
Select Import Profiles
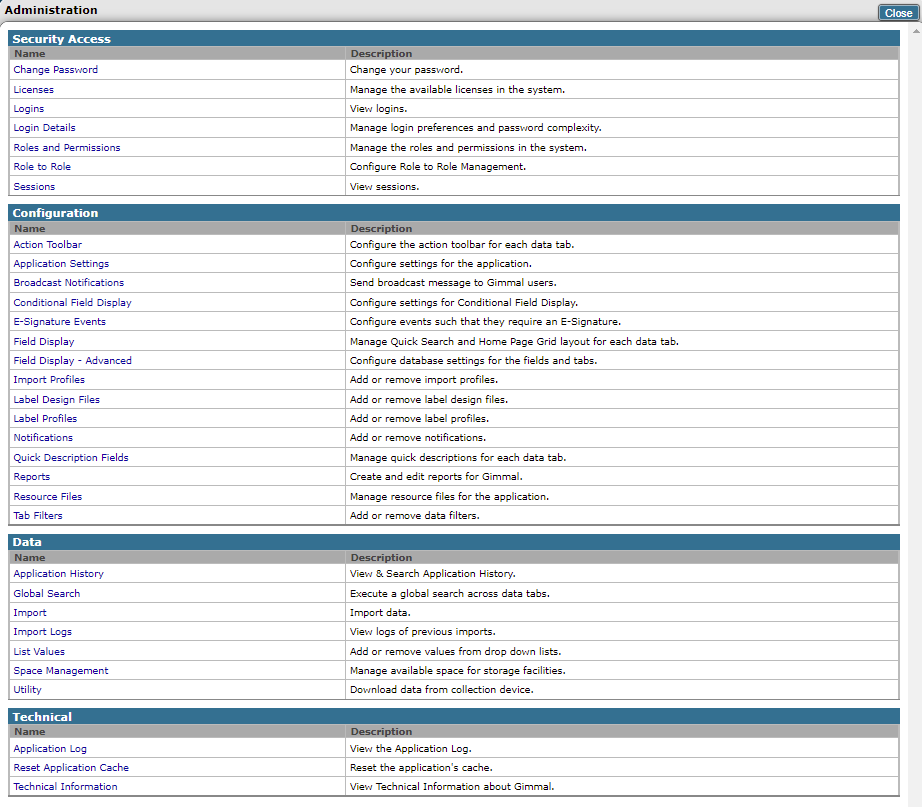49,380
